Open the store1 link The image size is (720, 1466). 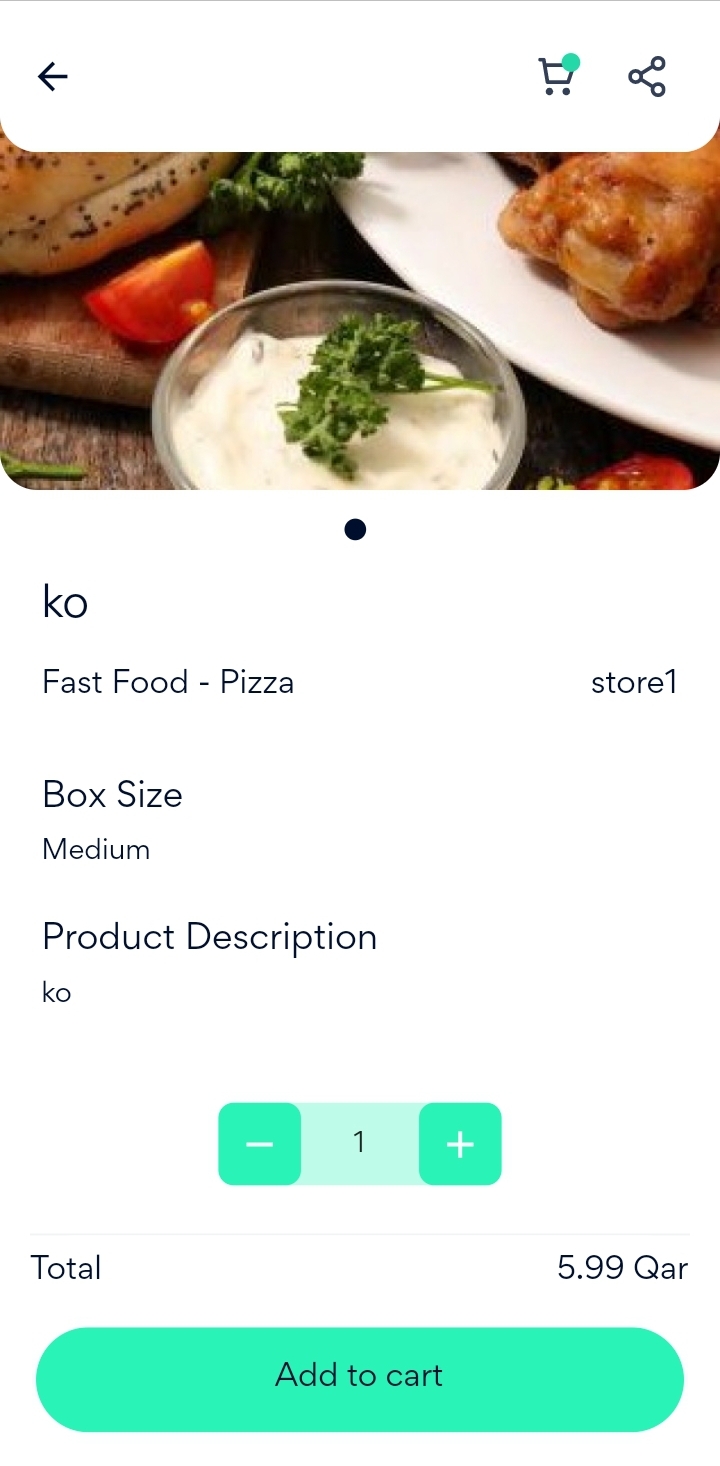[x=634, y=683]
